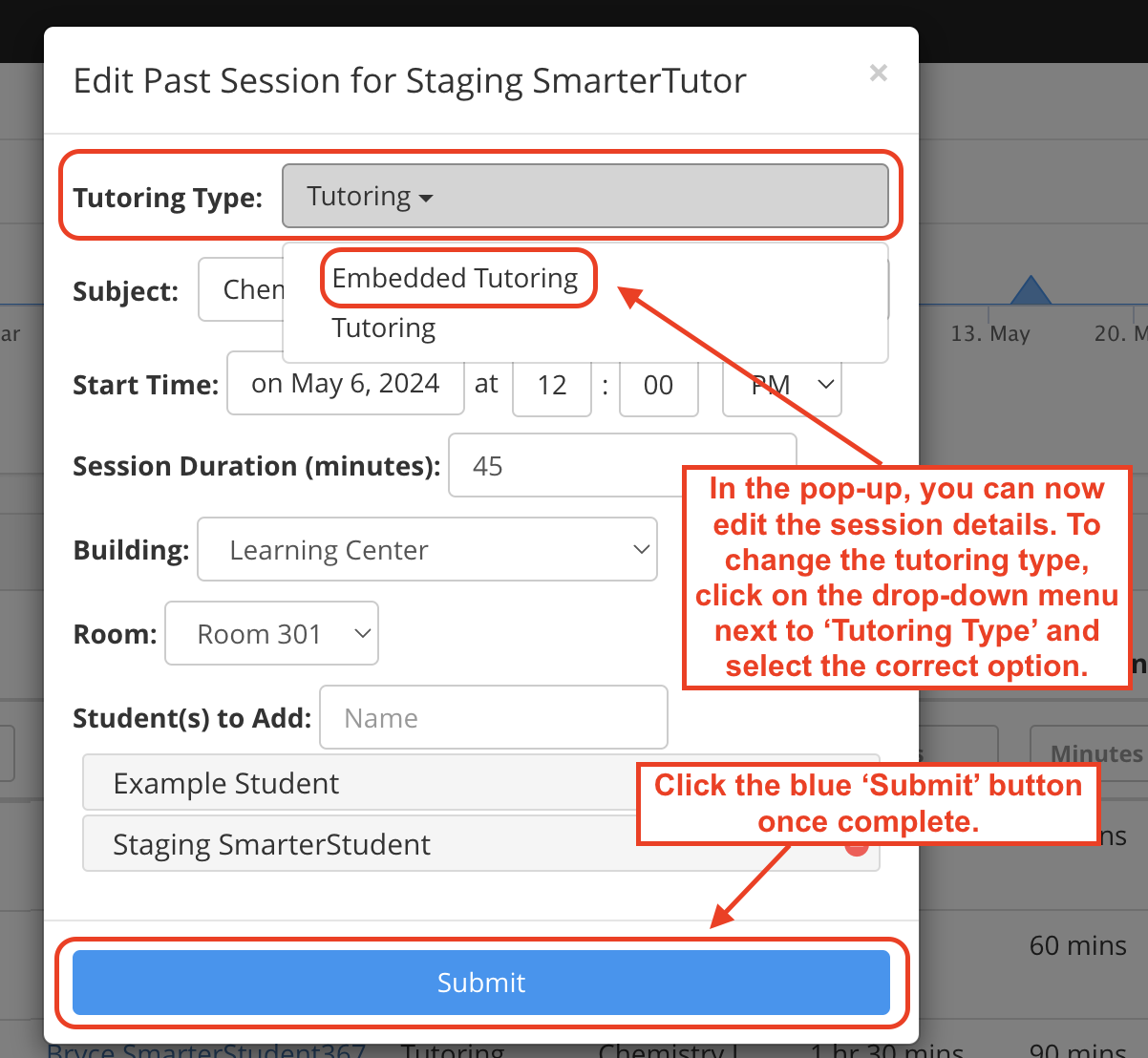
Task: Open the Building dropdown Learning Center
Action: (x=427, y=549)
